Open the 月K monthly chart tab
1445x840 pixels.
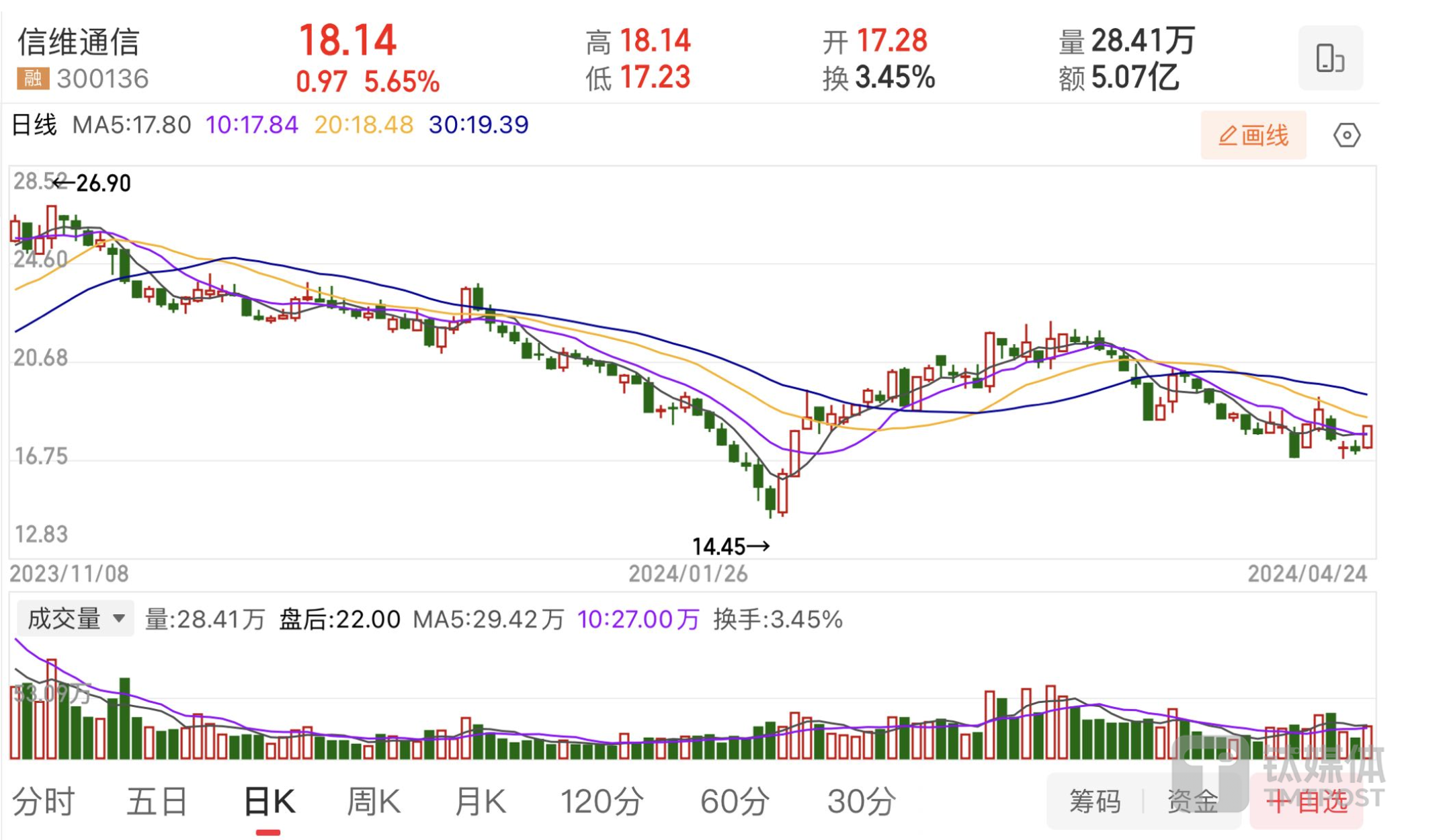pos(480,801)
